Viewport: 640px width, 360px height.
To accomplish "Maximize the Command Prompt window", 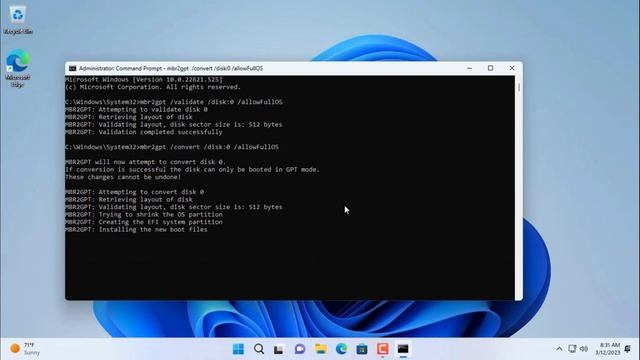I will click(x=491, y=68).
